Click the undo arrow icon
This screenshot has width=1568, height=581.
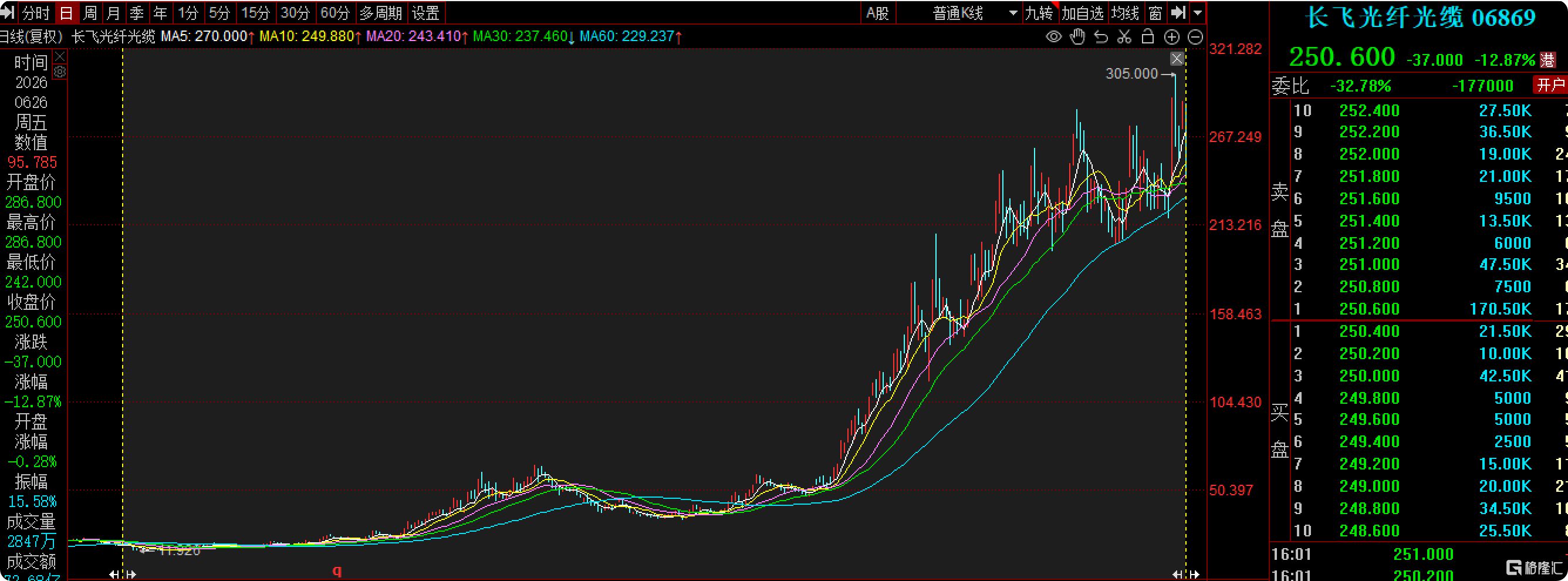pos(1101,37)
